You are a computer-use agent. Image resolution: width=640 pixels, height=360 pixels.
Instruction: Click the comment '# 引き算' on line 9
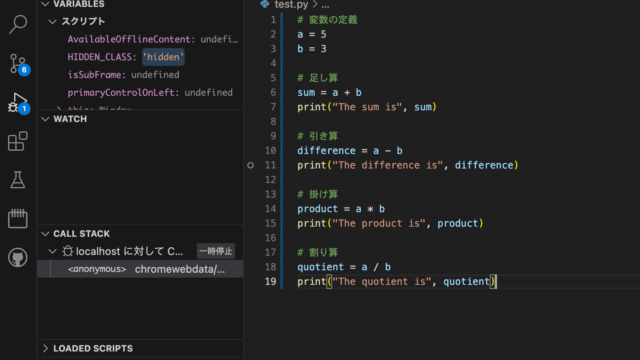(x=318, y=136)
